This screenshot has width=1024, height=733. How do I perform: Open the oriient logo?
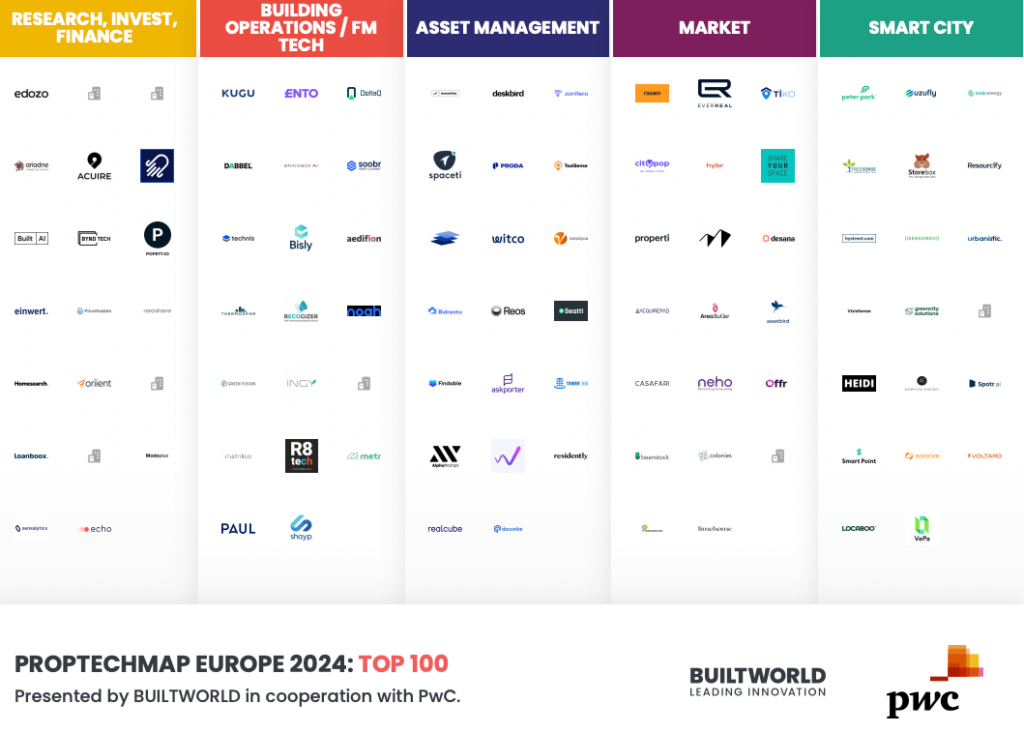[94, 383]
